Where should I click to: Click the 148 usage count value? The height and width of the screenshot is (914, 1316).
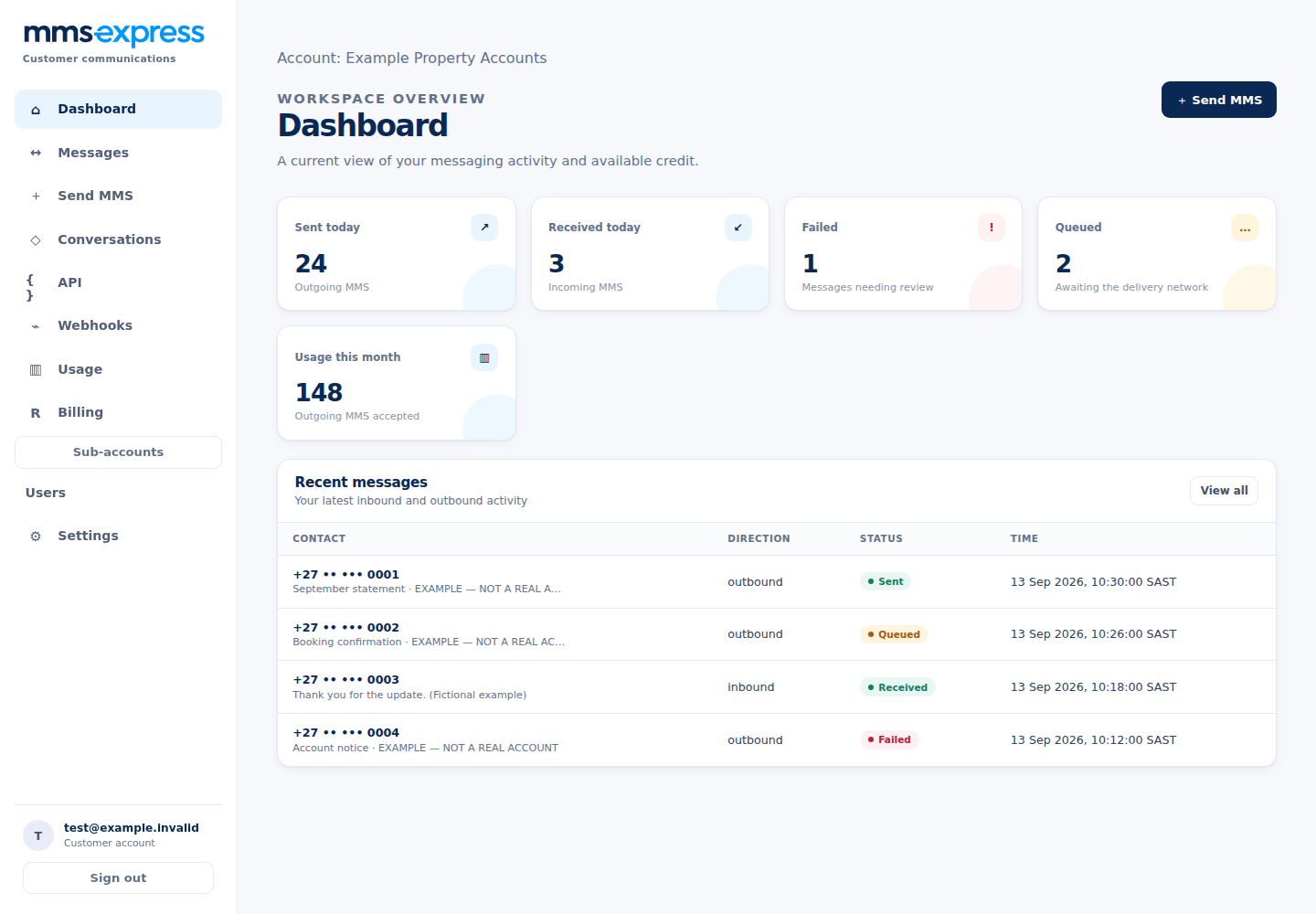[x=319, y=392]
